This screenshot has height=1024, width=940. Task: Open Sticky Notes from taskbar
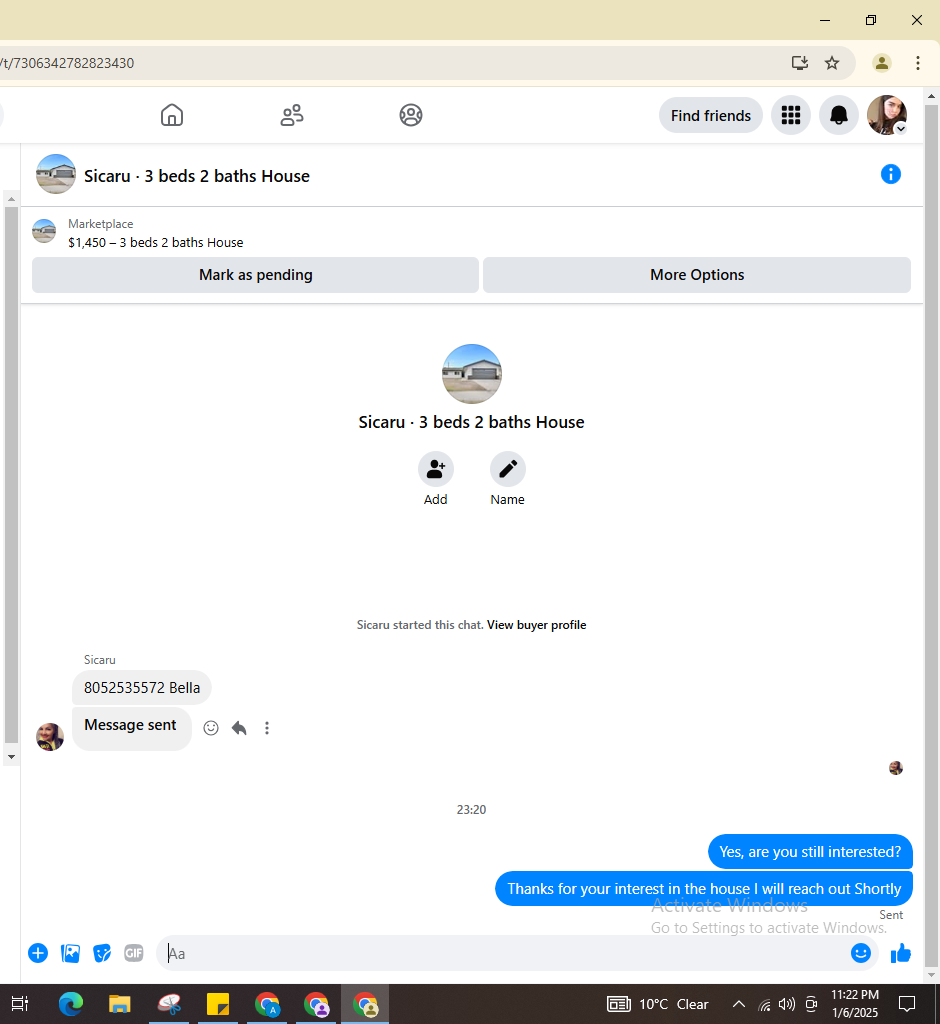218,1004
